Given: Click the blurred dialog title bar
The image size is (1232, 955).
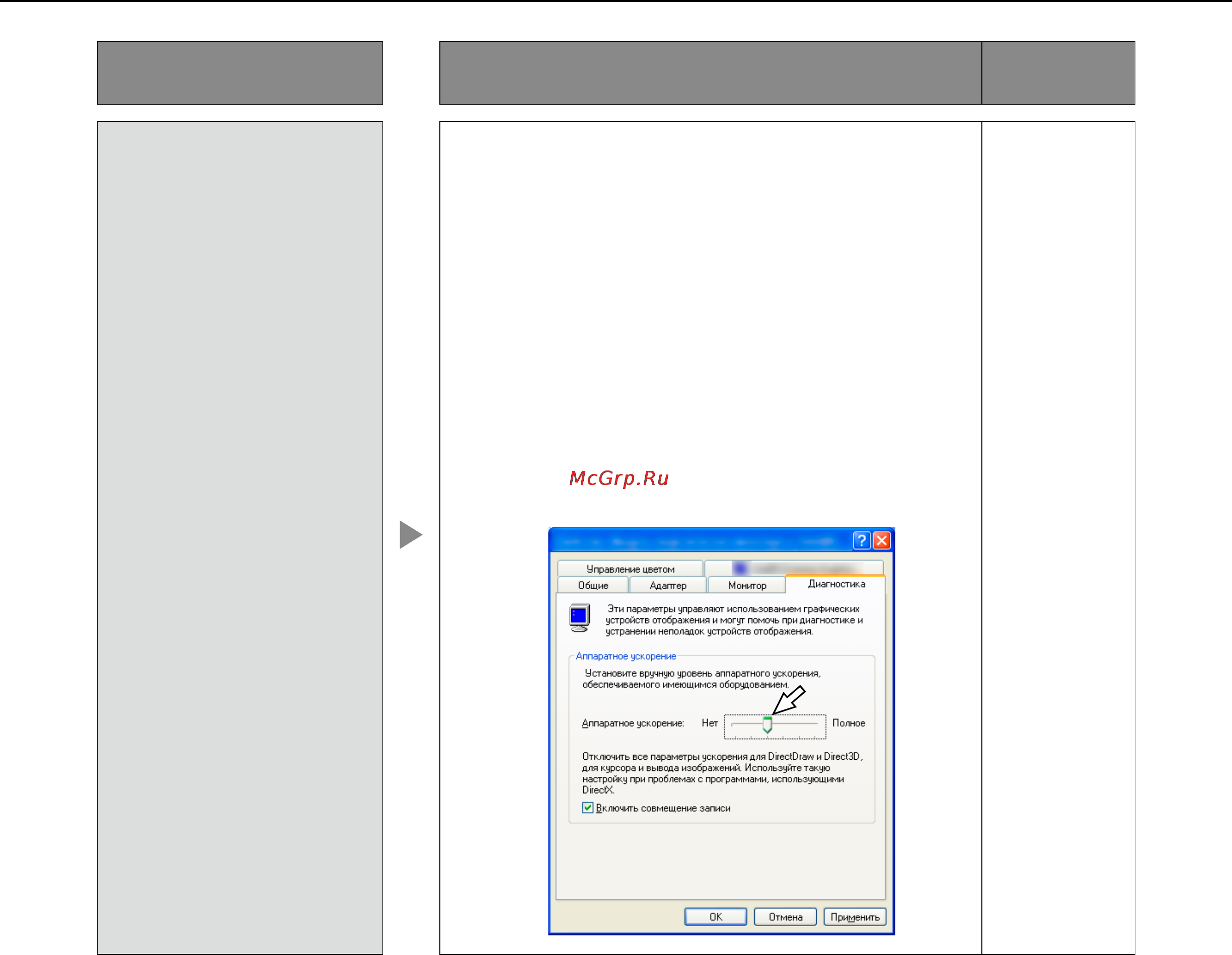Looking at the screenshot, I should (700, 540).
